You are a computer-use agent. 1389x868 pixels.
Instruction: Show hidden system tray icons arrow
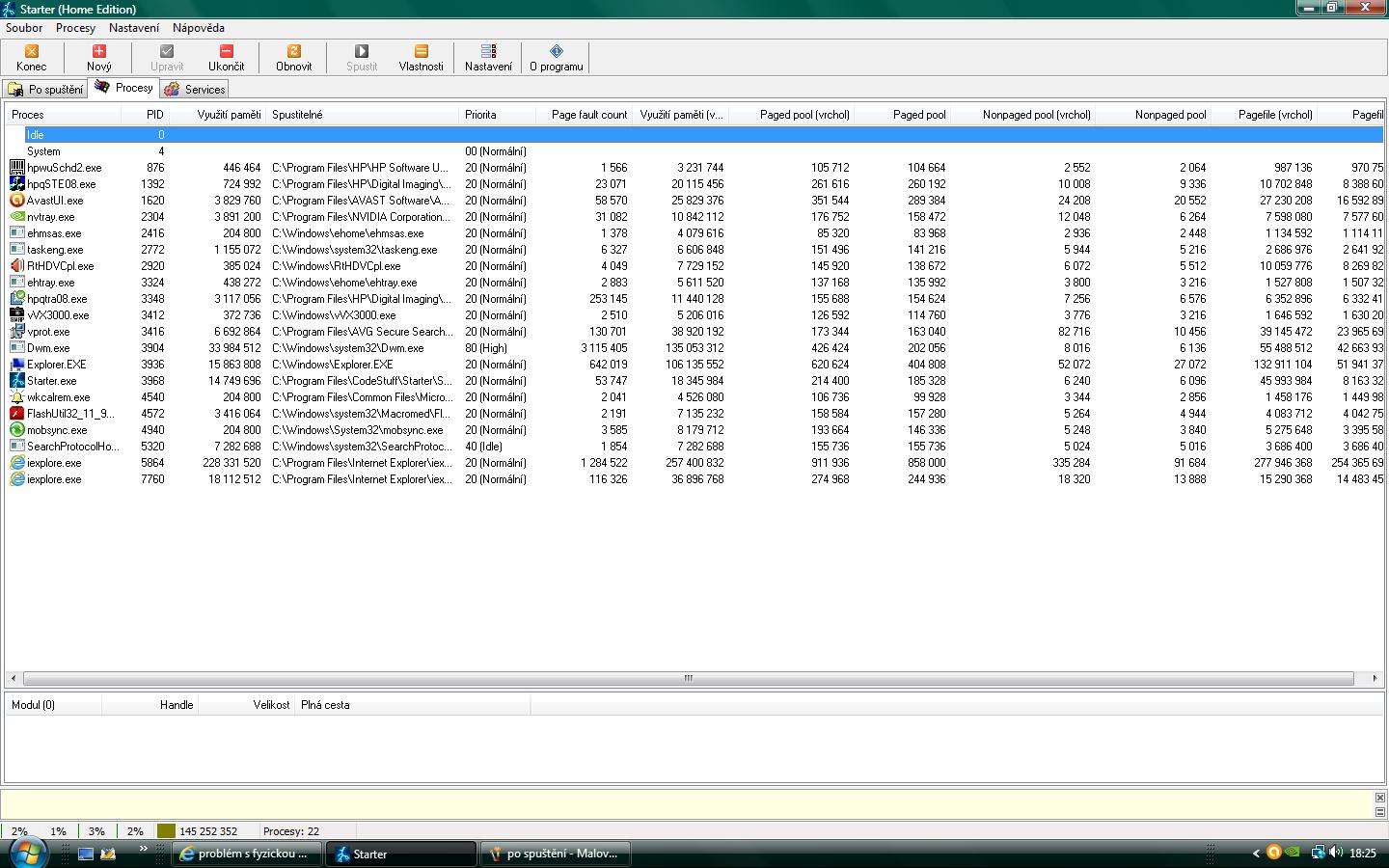pos(1256,853)
